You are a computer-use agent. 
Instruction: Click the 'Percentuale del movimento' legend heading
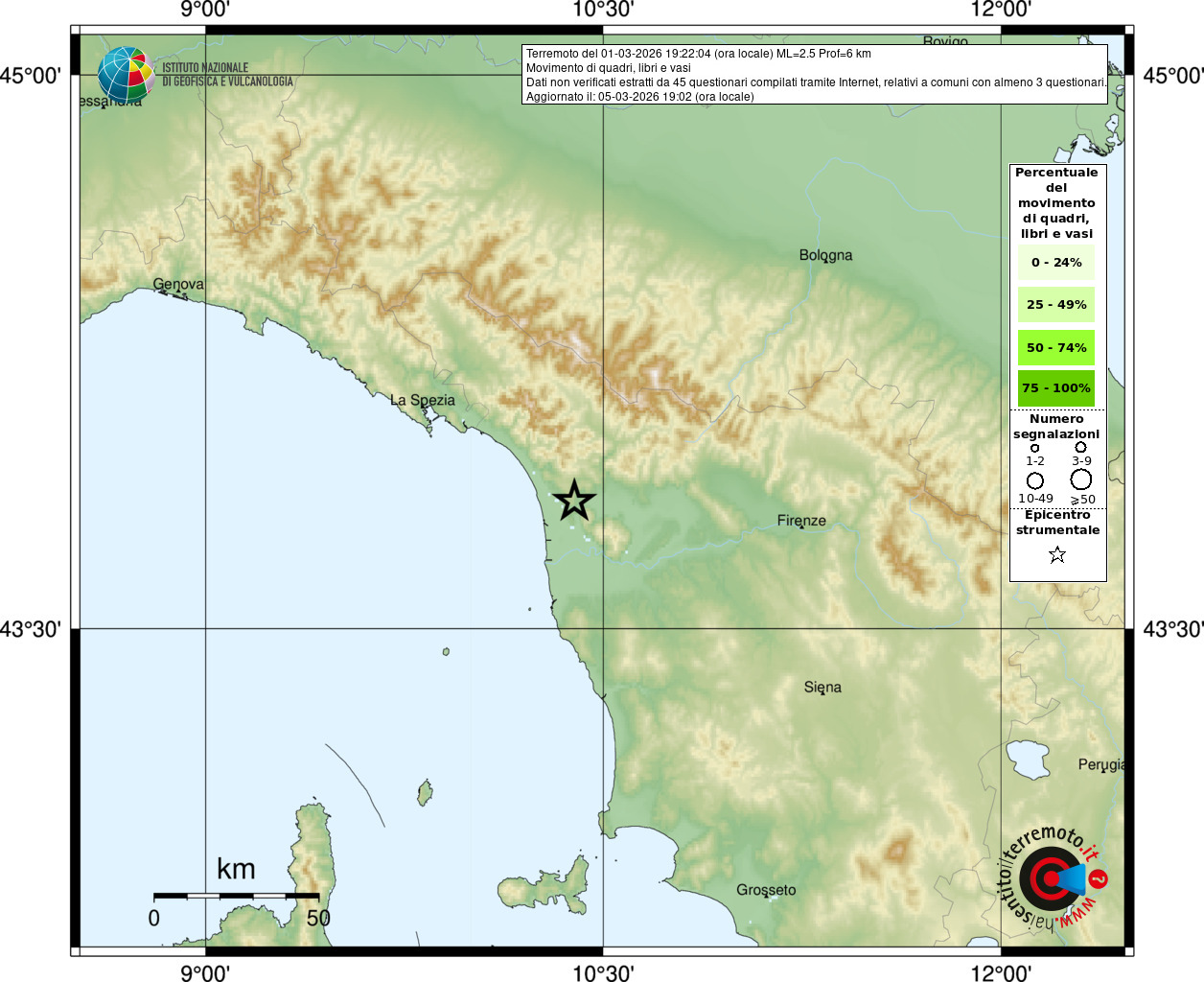click(x=1056, y=203)
